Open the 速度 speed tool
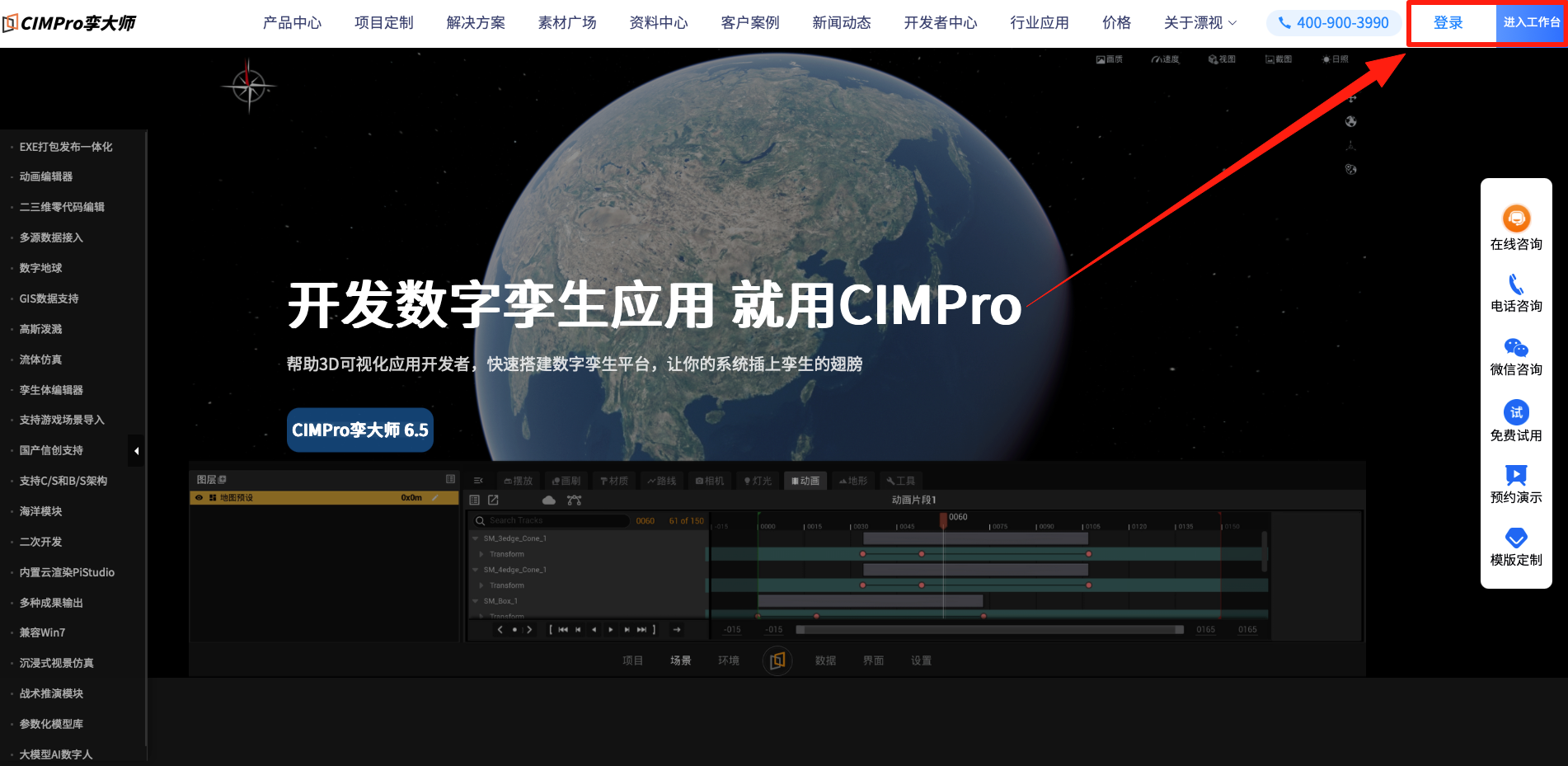 (1166, 59)
